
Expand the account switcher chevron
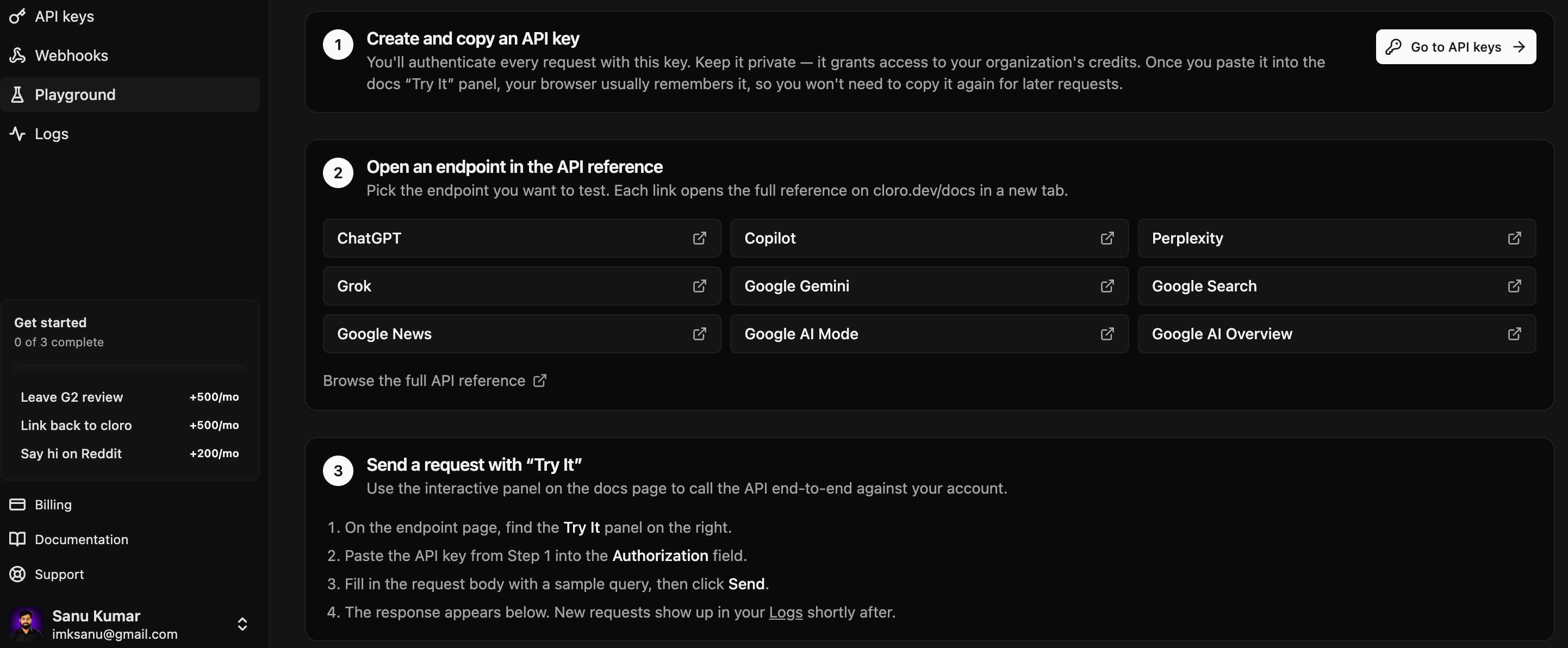242,624
